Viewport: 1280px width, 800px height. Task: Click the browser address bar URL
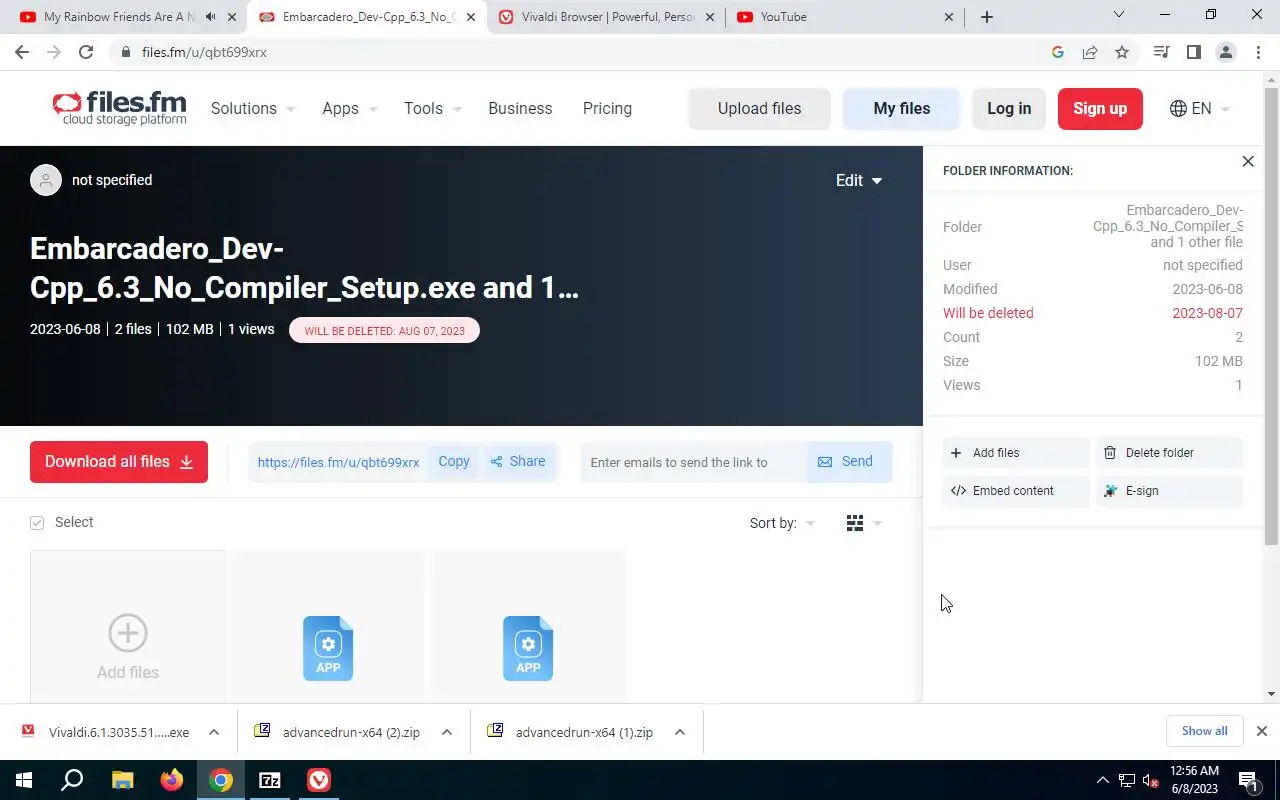[x=204, y=52]
